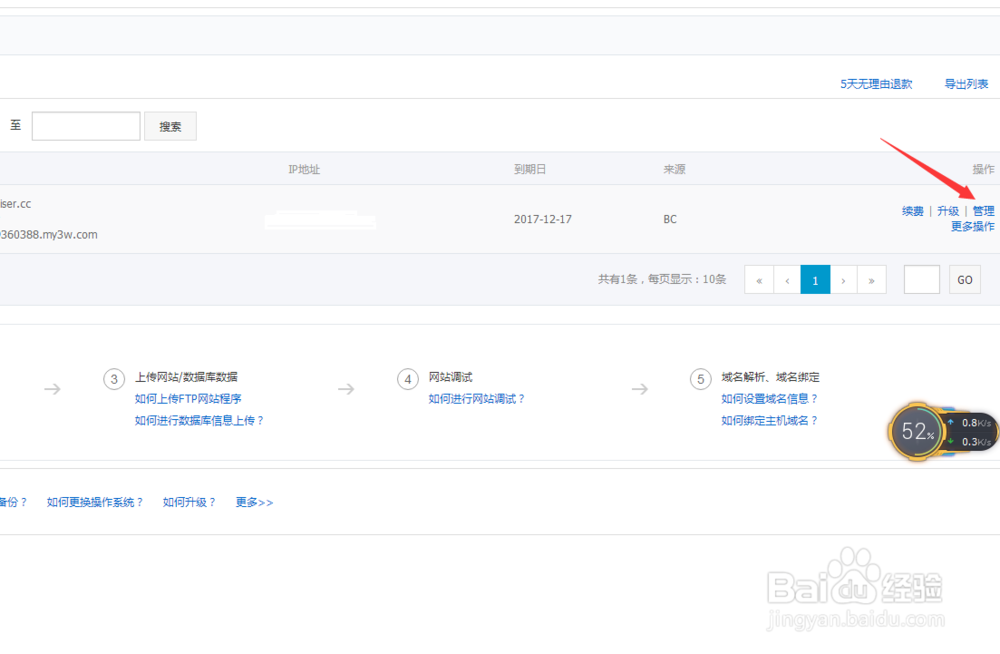
Task: Click the step 3 circle icon
Action: tap(114, 379)
